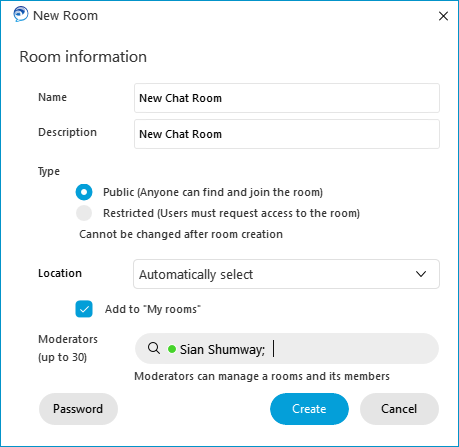Viewport: 459px width, 447px height.
Task: Click the "Restricted (Users must request access)" label text
Action: pos(231,213)
